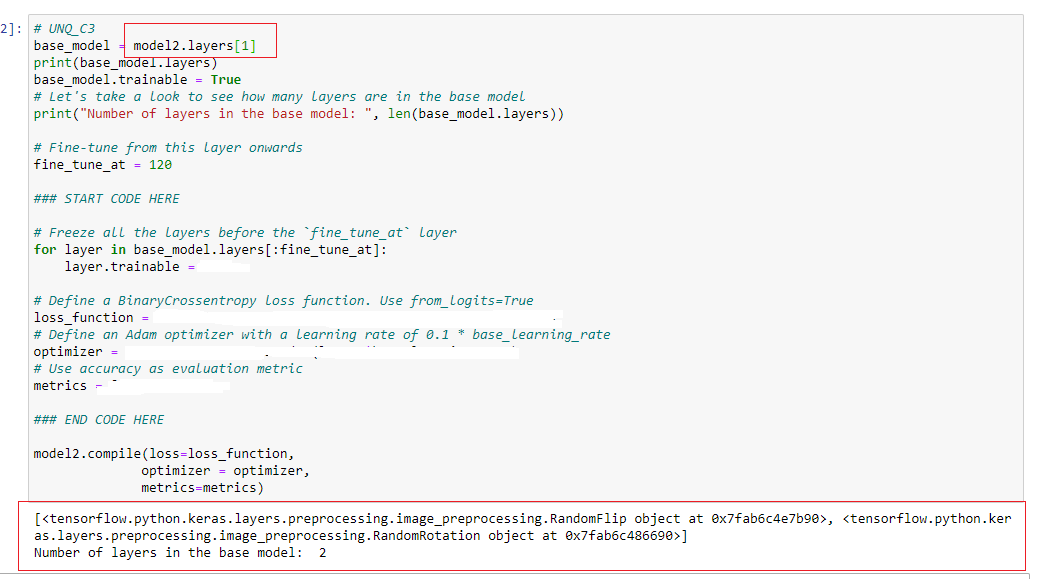Click the fine_tune_at value 120
Viewport: 1040px width, 579px height.
tap(160, 164)
